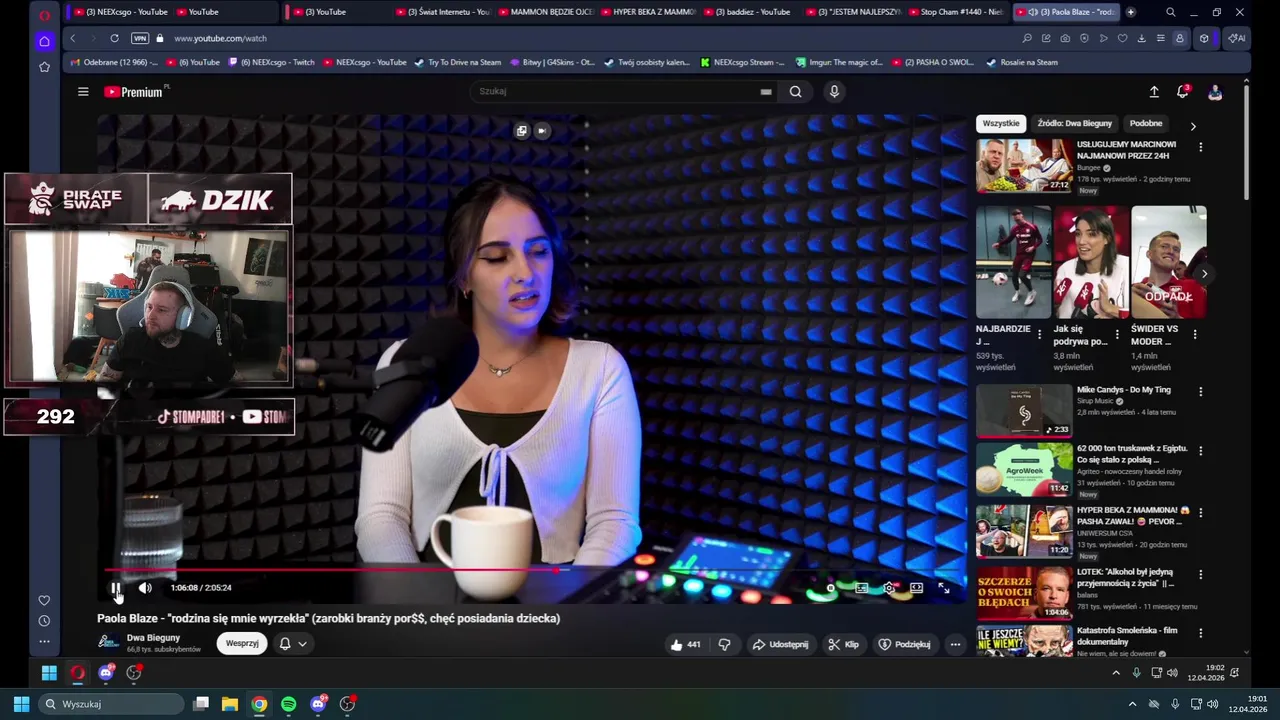The width and height of the screenshot is (1280, 720).
Task: Open the ŚWIDER VS MODER short thumbnail
Action: tap(1169, 262)
